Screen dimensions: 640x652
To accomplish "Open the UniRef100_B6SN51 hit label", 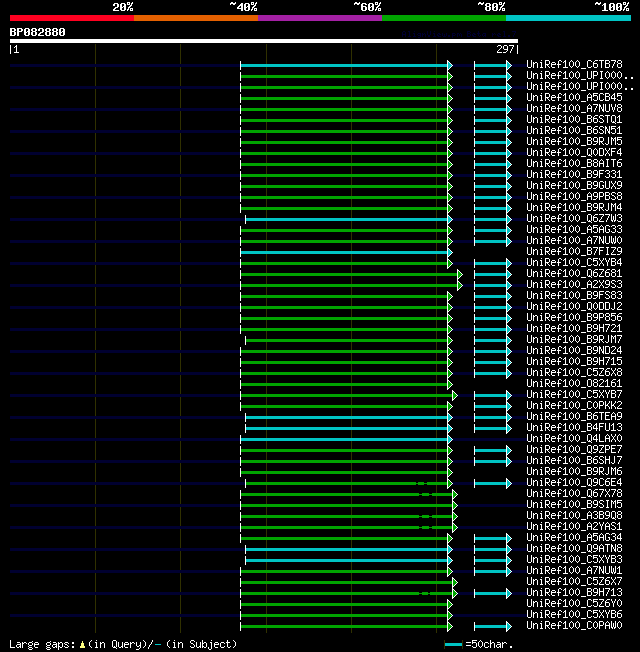I will click(x=574, y=131).
